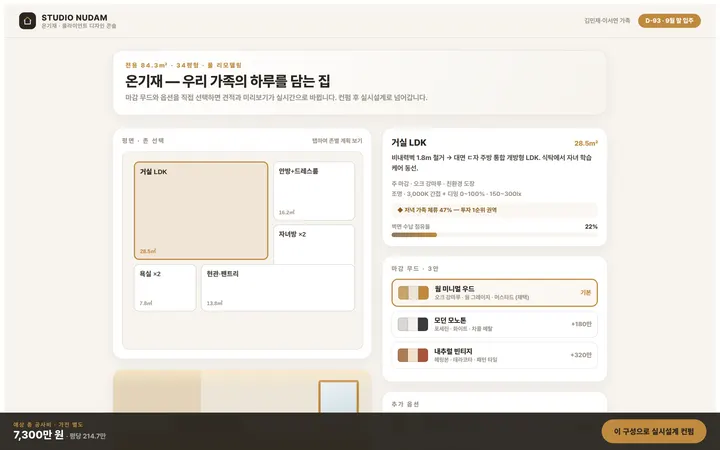Click the '+180만' price on 모던 모노톤
The height and width of the screenshot is (450, 720).
[581, 324]
